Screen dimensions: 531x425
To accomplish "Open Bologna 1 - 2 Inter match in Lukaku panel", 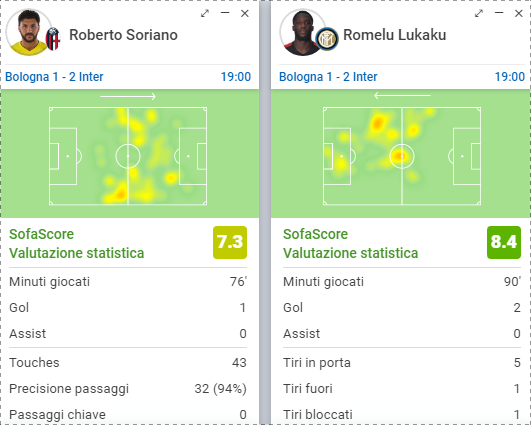I will (x=328, y=77).
